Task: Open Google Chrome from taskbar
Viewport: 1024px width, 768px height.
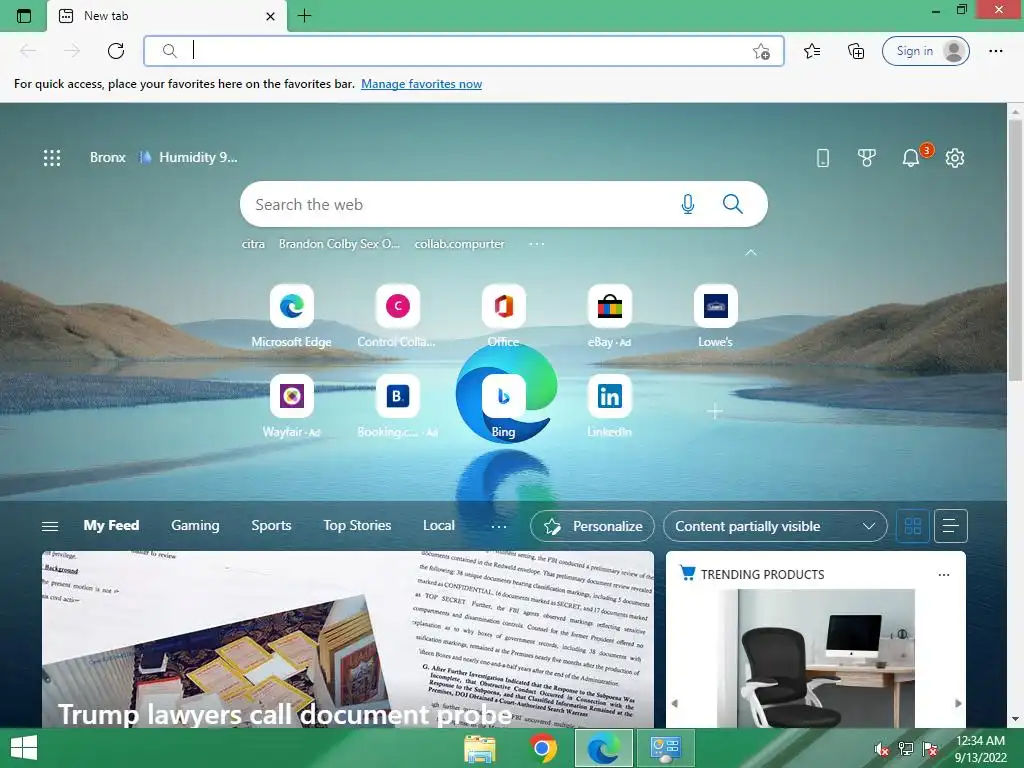Action: click(542, 748)
